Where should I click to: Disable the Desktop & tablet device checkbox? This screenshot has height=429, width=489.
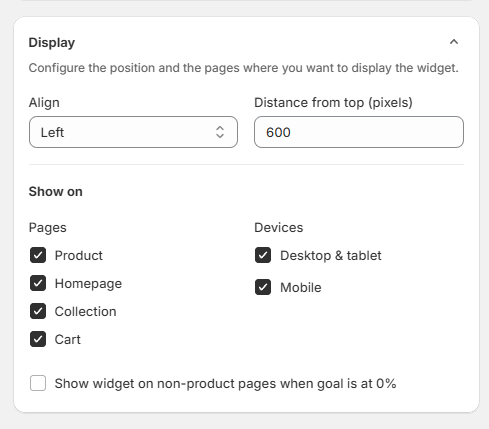[x=263, y=255]
